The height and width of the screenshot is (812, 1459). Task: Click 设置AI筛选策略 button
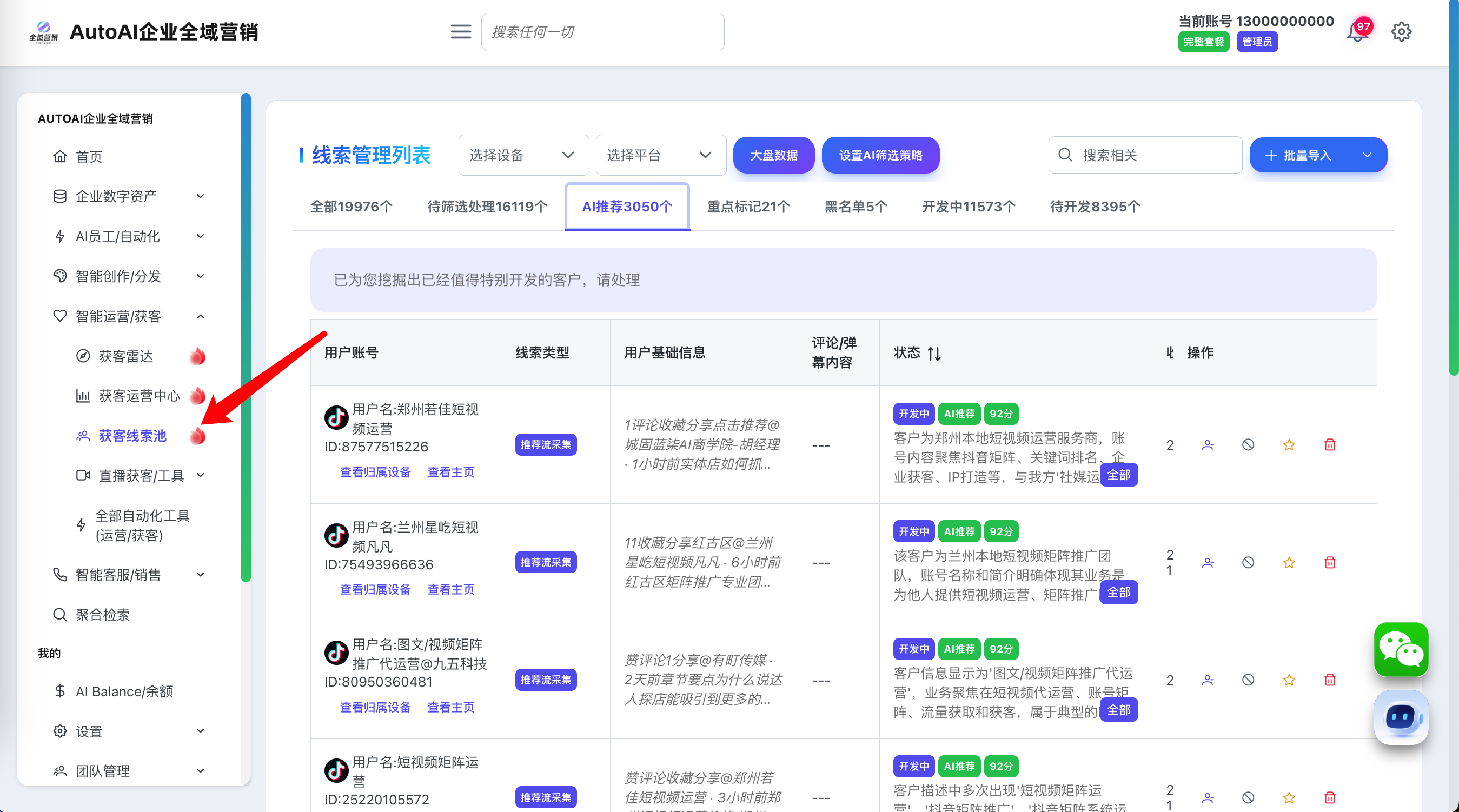(x=880, y=155)
